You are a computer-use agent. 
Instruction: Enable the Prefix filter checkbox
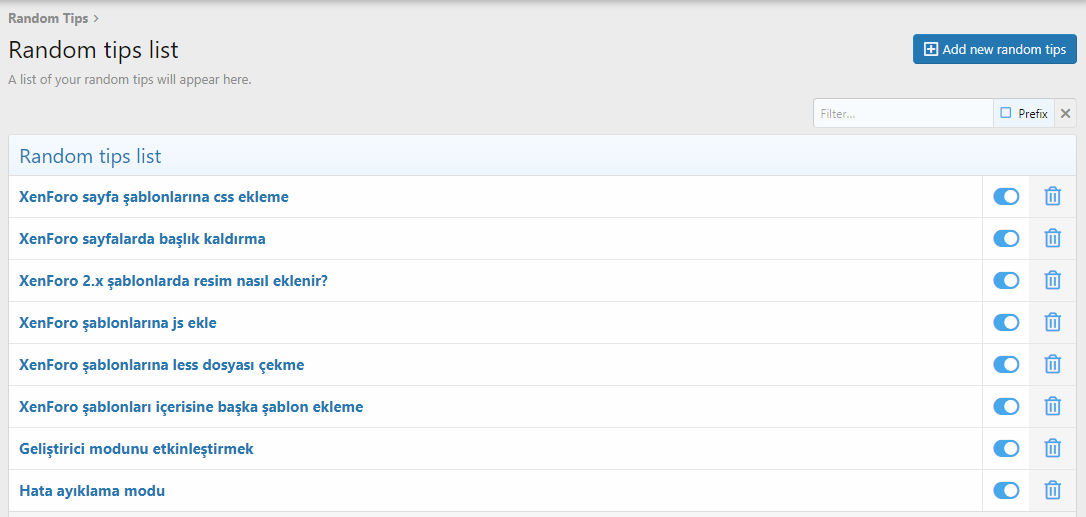[1006, 114]
